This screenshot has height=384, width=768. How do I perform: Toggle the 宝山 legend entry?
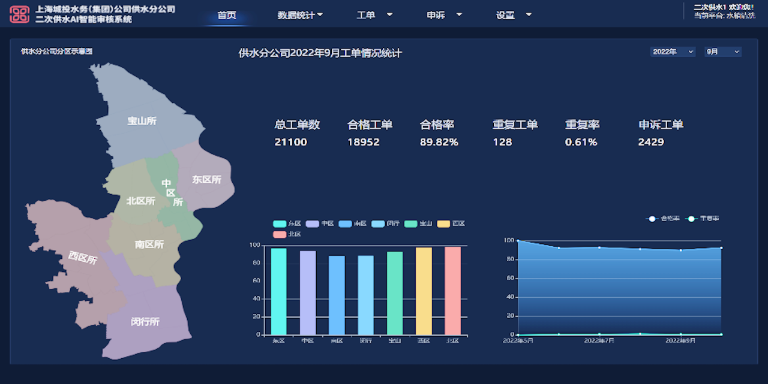pos(418,223)
